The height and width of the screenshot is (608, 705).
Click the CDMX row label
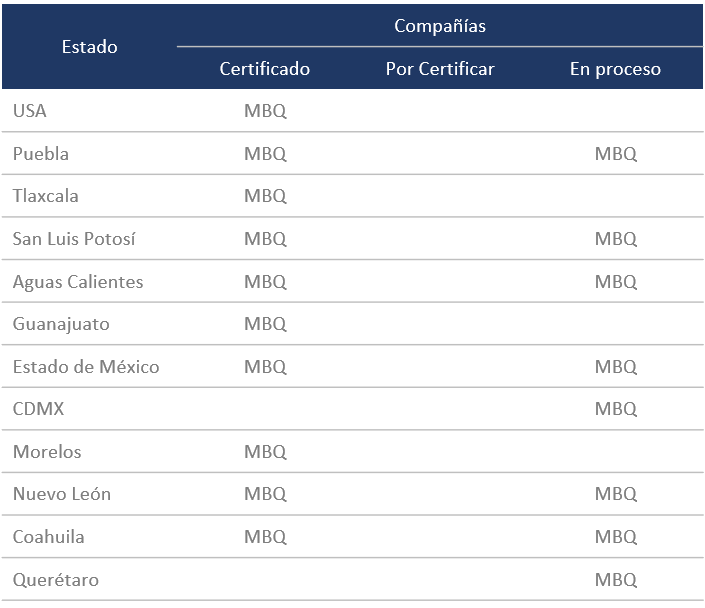click(x=38, y=409)
